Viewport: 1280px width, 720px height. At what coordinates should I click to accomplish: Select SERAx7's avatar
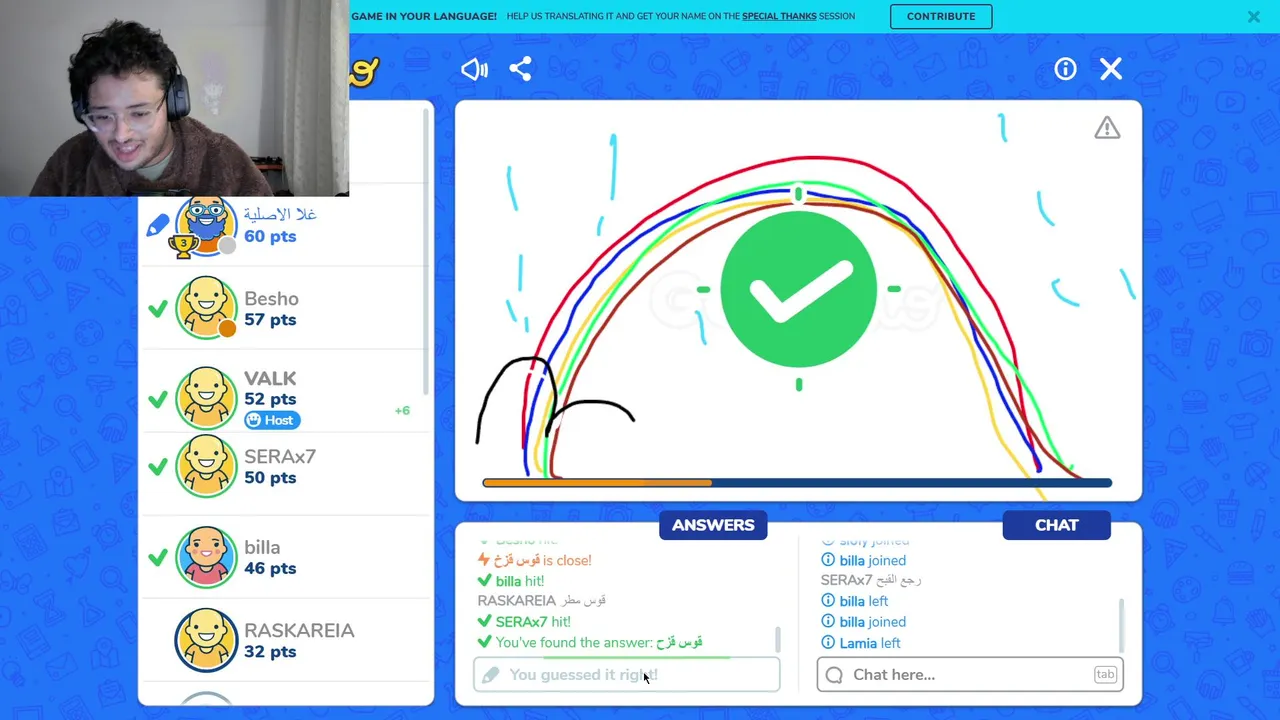click(x=206, y=467)
